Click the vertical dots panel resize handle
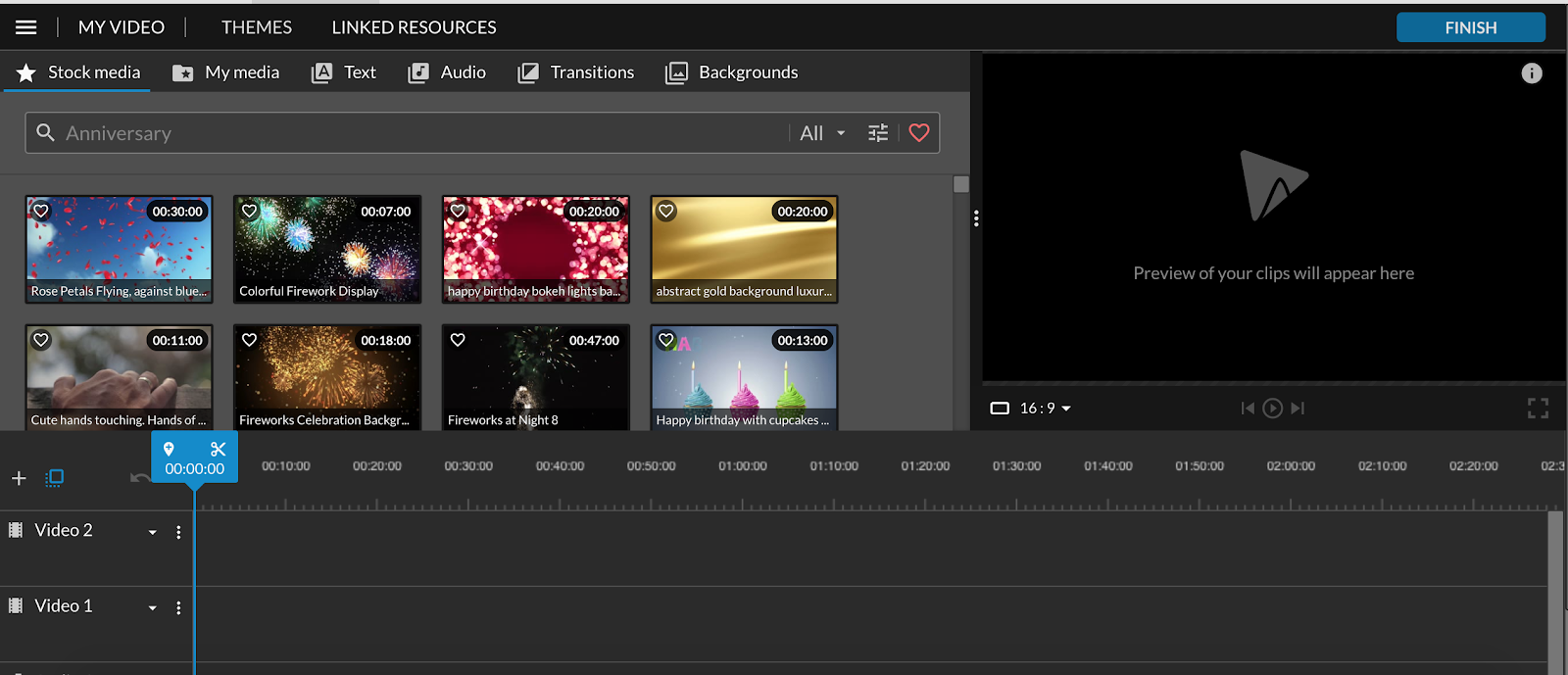The image size is (1568, 675). (x=976, y=218)
